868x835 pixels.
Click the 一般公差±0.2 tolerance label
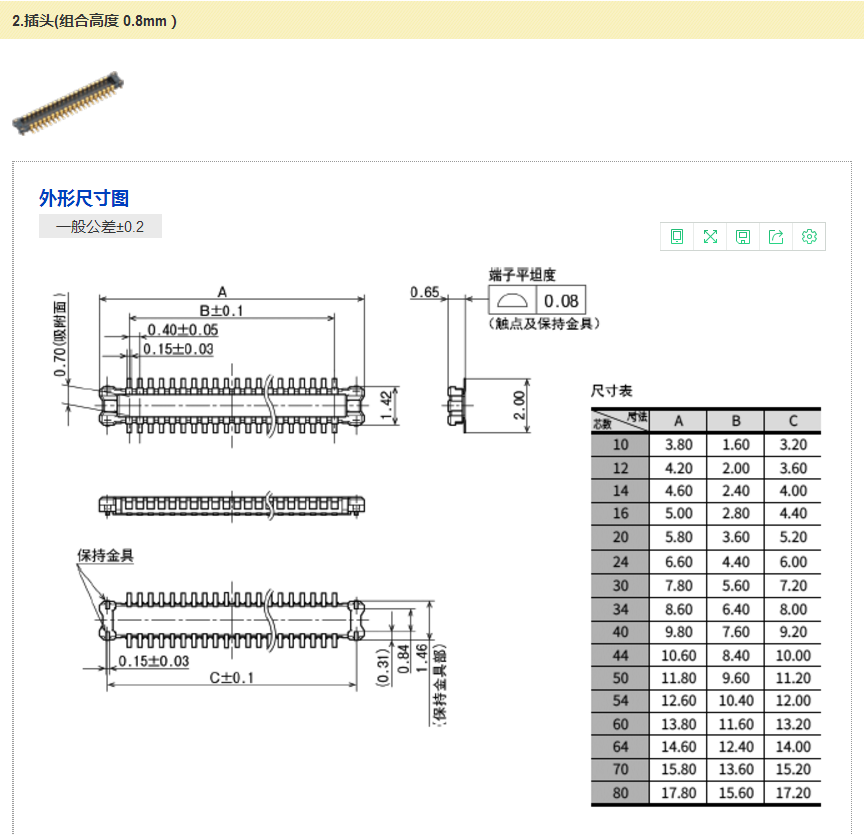pos(100,227)
